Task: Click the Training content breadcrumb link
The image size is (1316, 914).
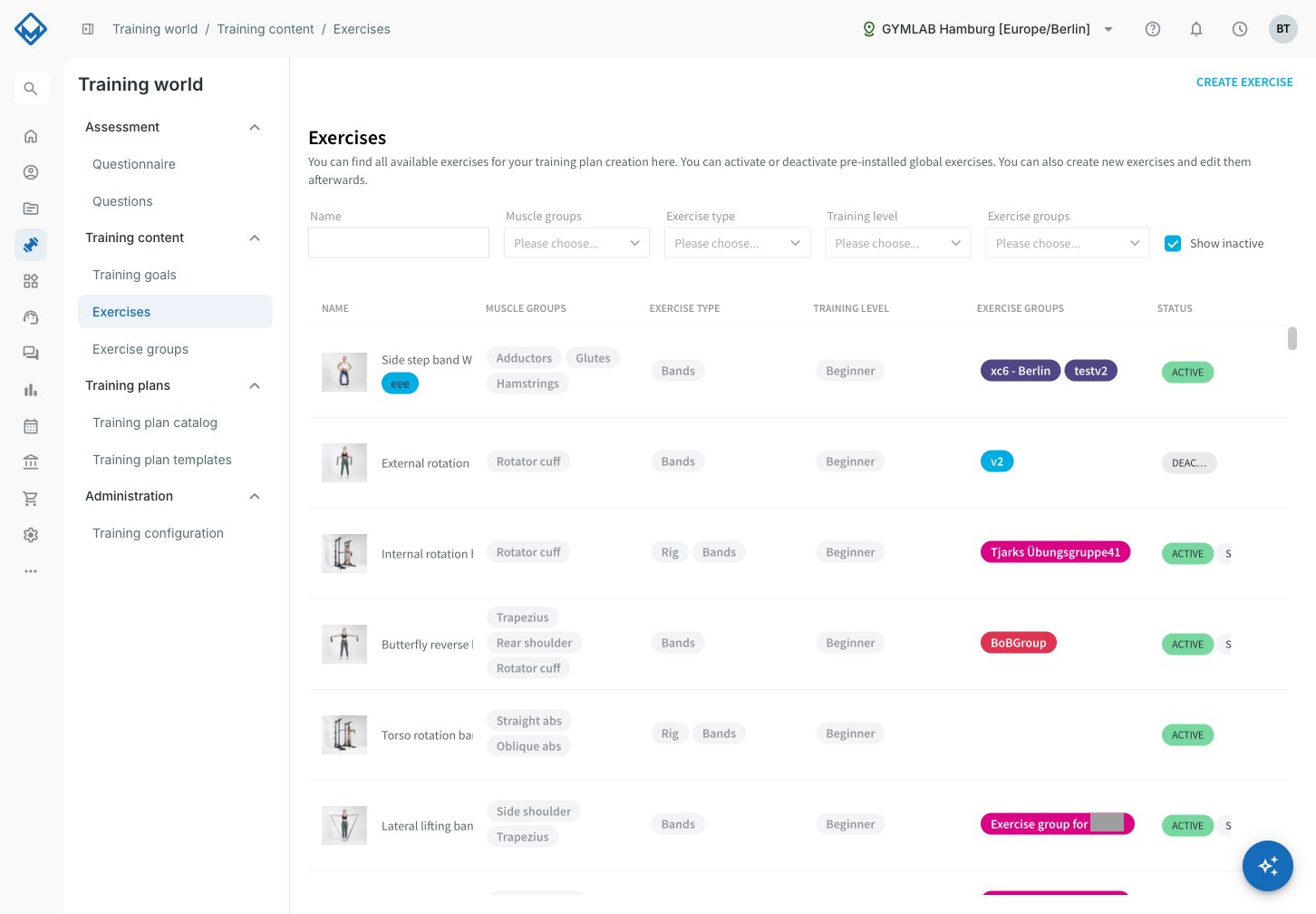Action: click(x=266, y=29)
